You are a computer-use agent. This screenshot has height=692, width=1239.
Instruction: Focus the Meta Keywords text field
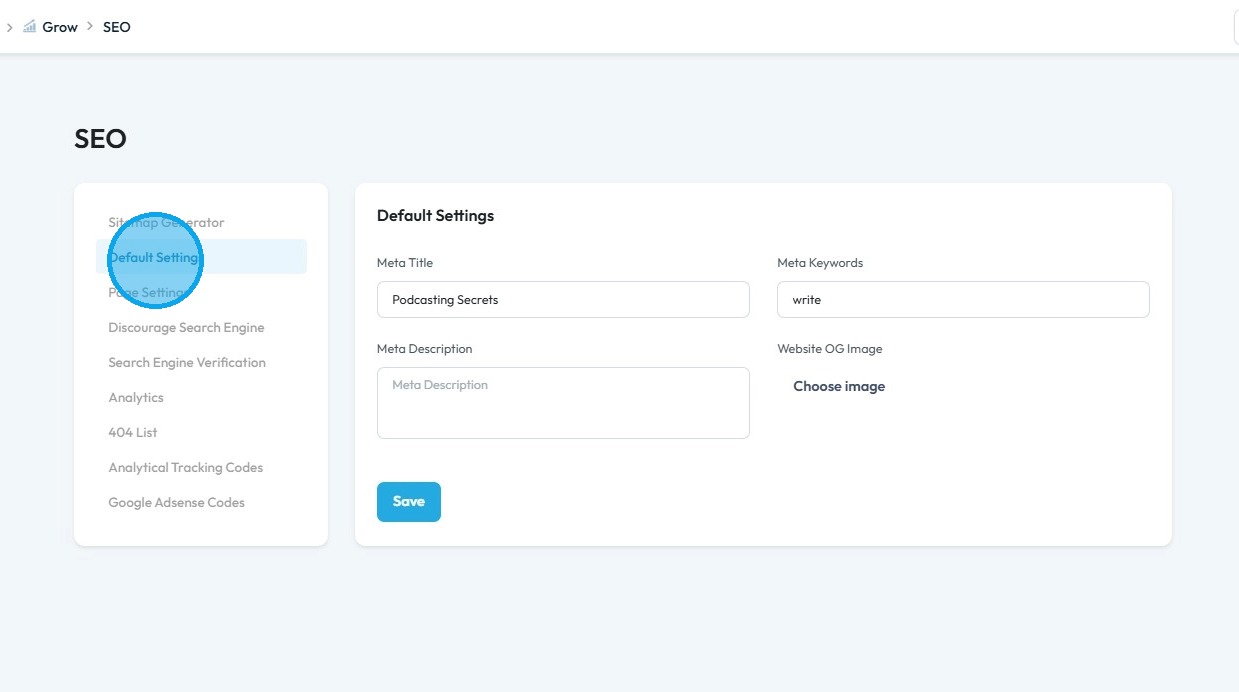click(x=963, y=299)
